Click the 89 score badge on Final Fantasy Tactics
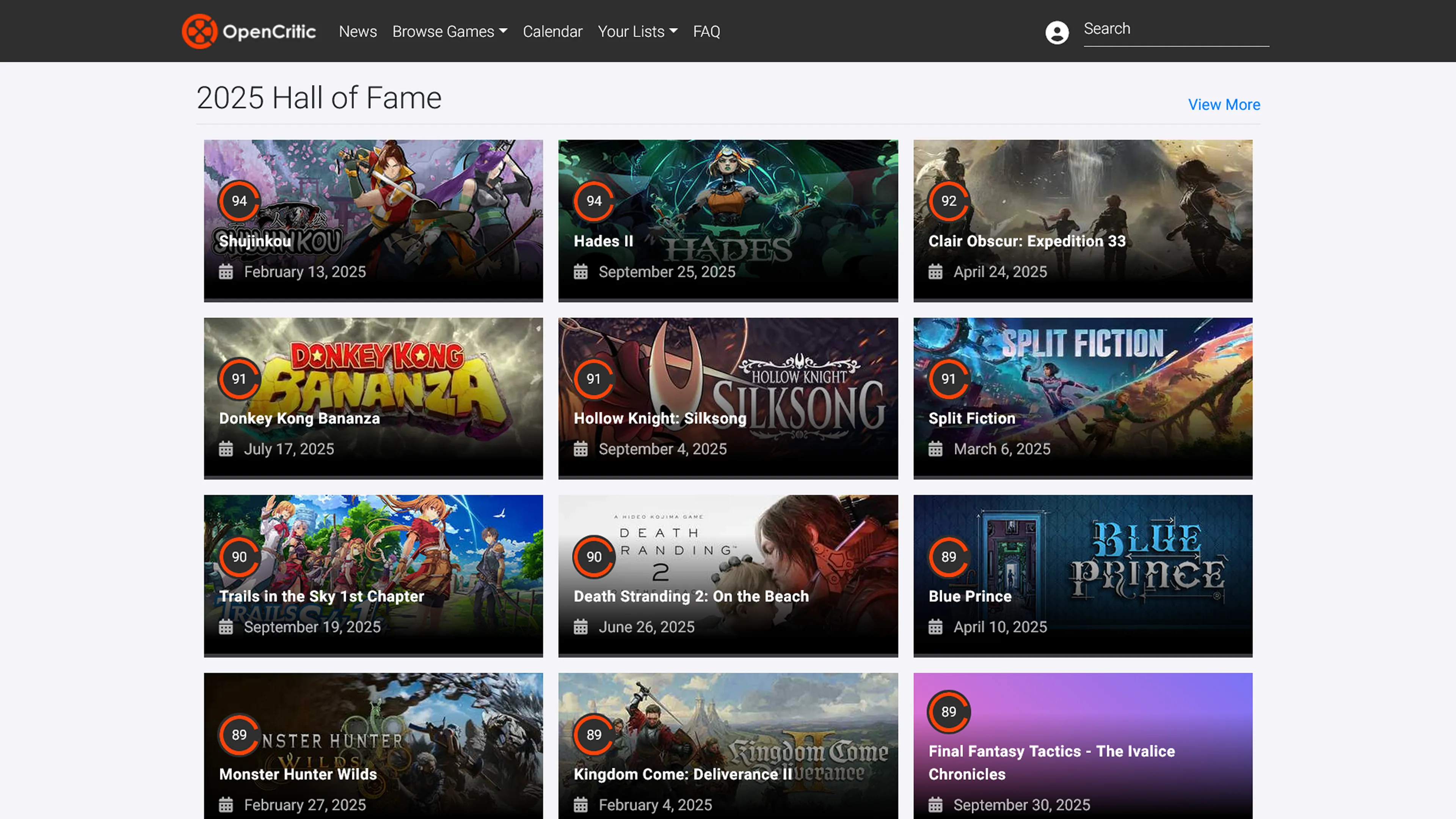The height and width of the screenshot is (819, 1456). tap(948, 712)
